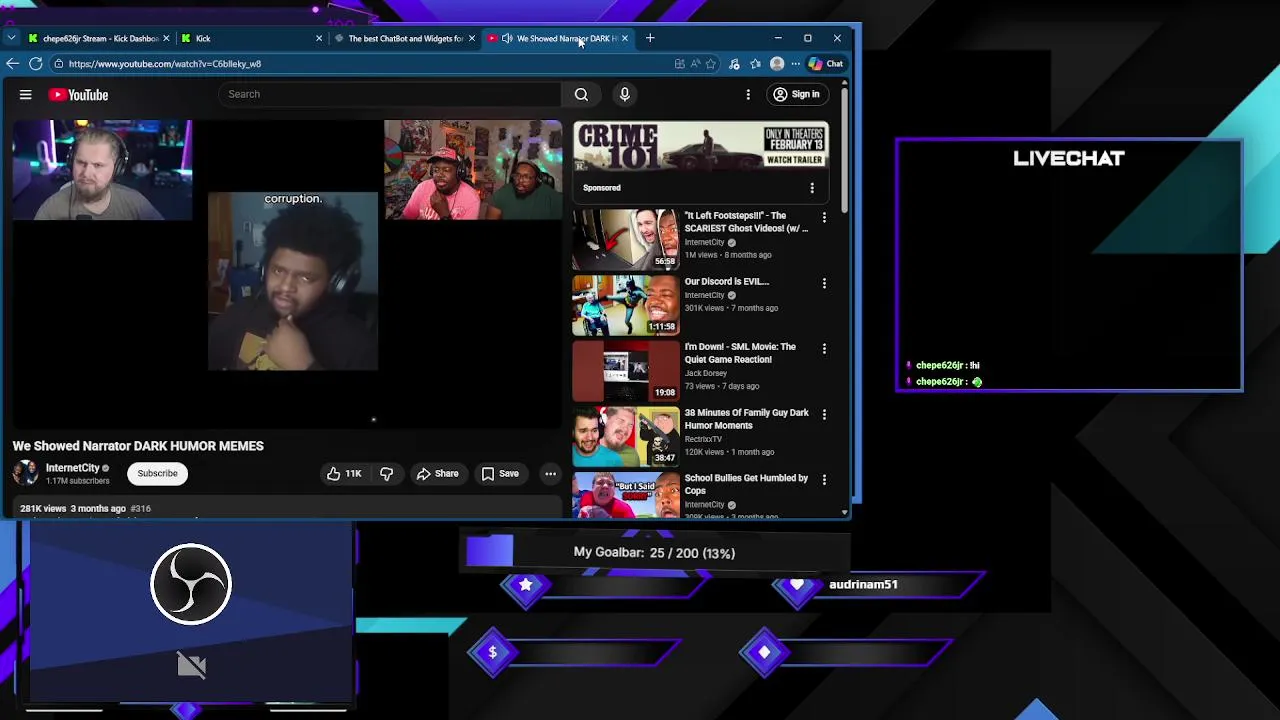Open the tab list dropdown arrow
The height and width of the screenshot is (720, 1280).
click(x=11, y=38)
